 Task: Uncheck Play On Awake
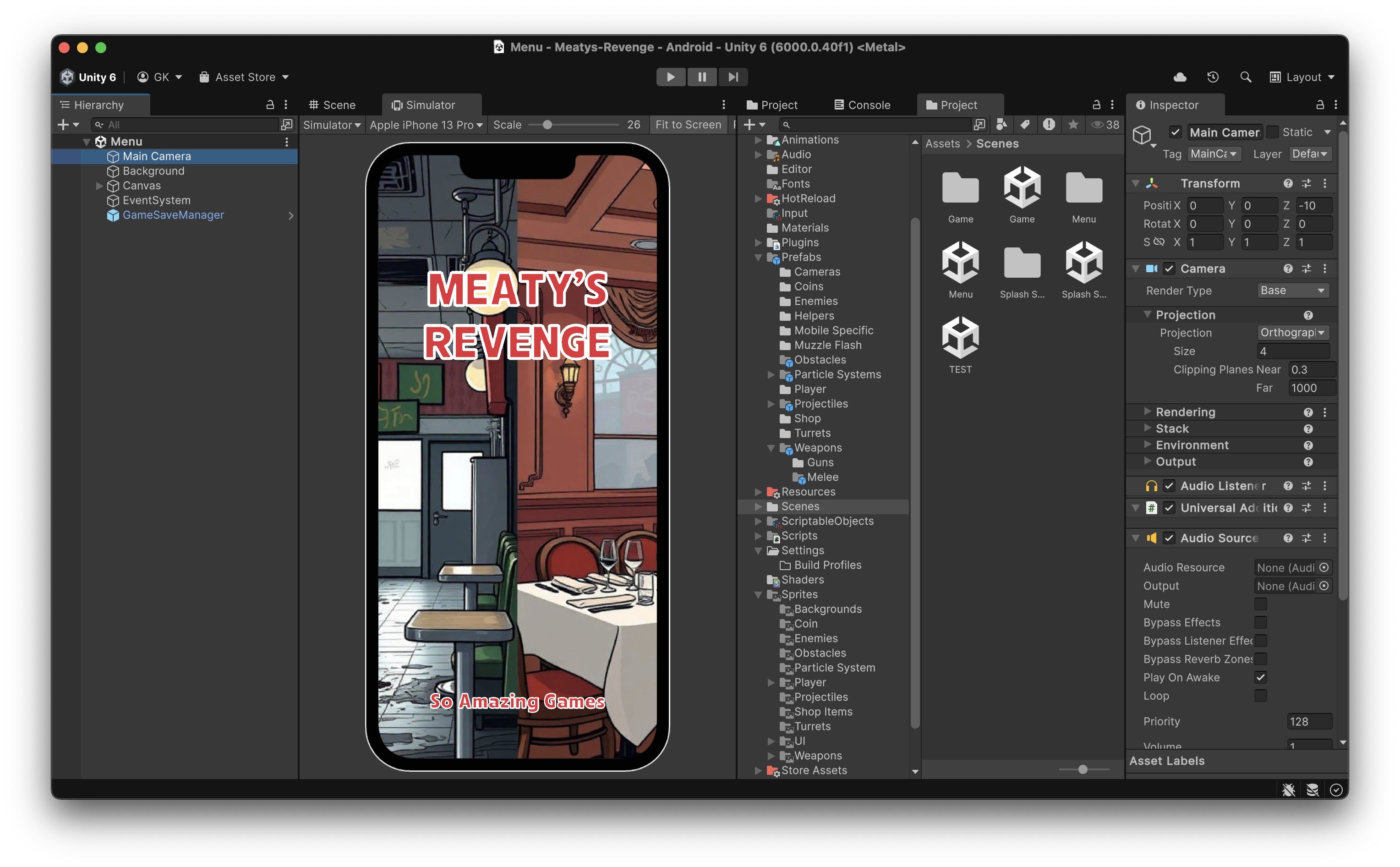pyautogui.click(x=1260, y=677)
